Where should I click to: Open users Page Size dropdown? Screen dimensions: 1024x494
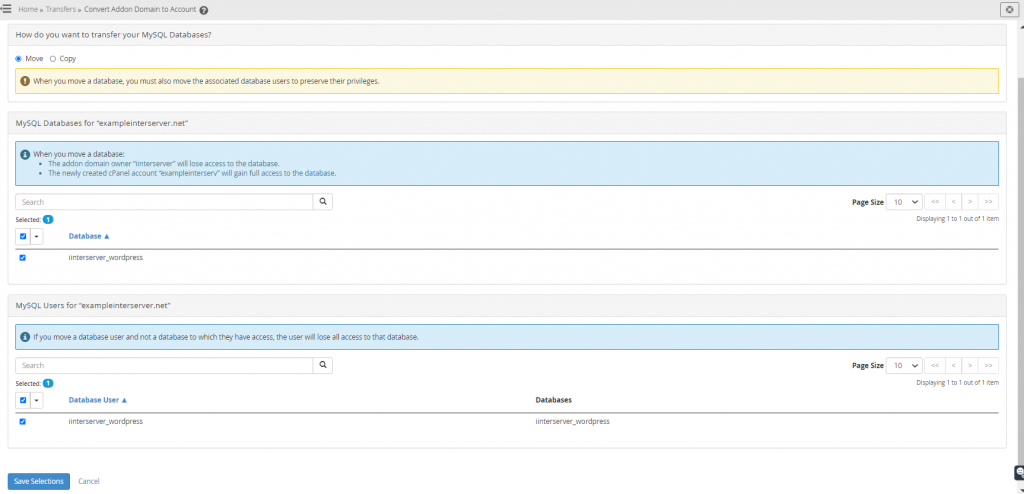(904, 365)
